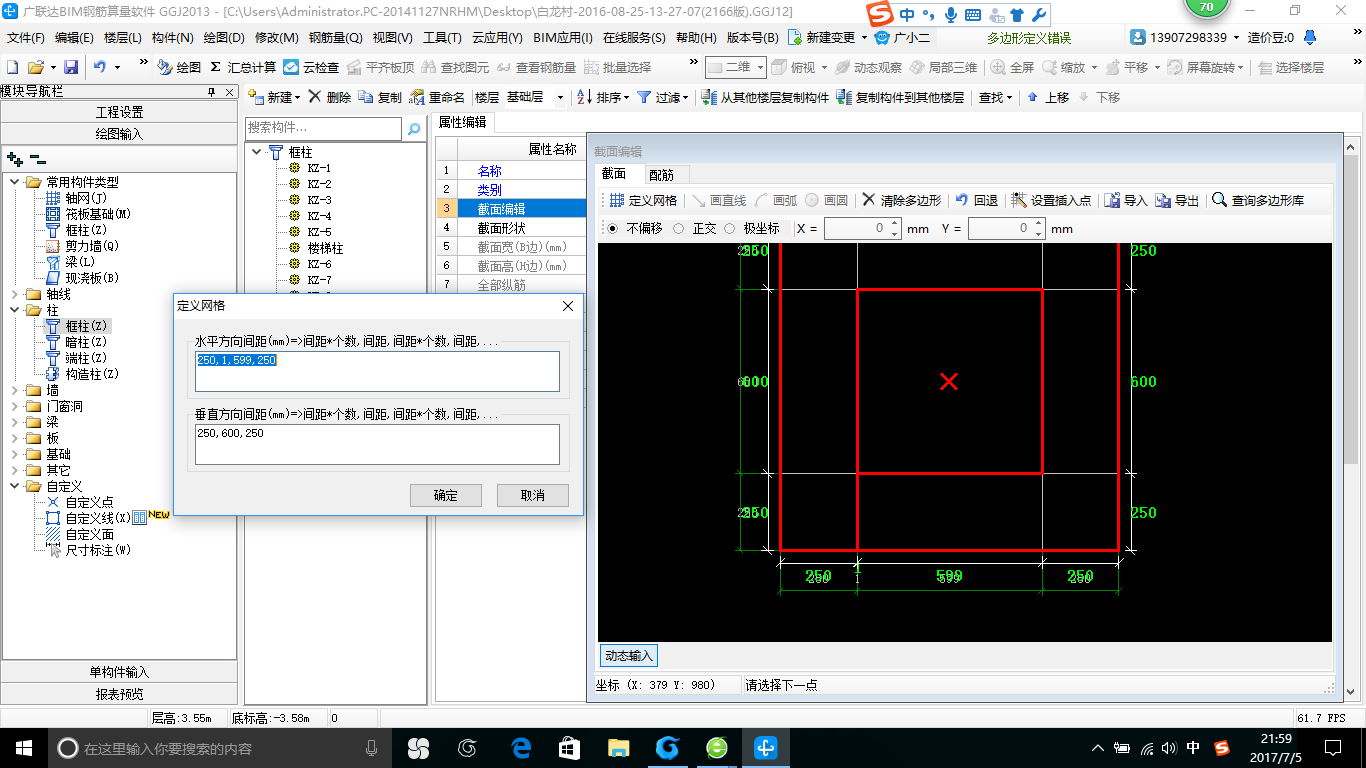Select 自定义线(X) tree item

click(x=97, y=518)
